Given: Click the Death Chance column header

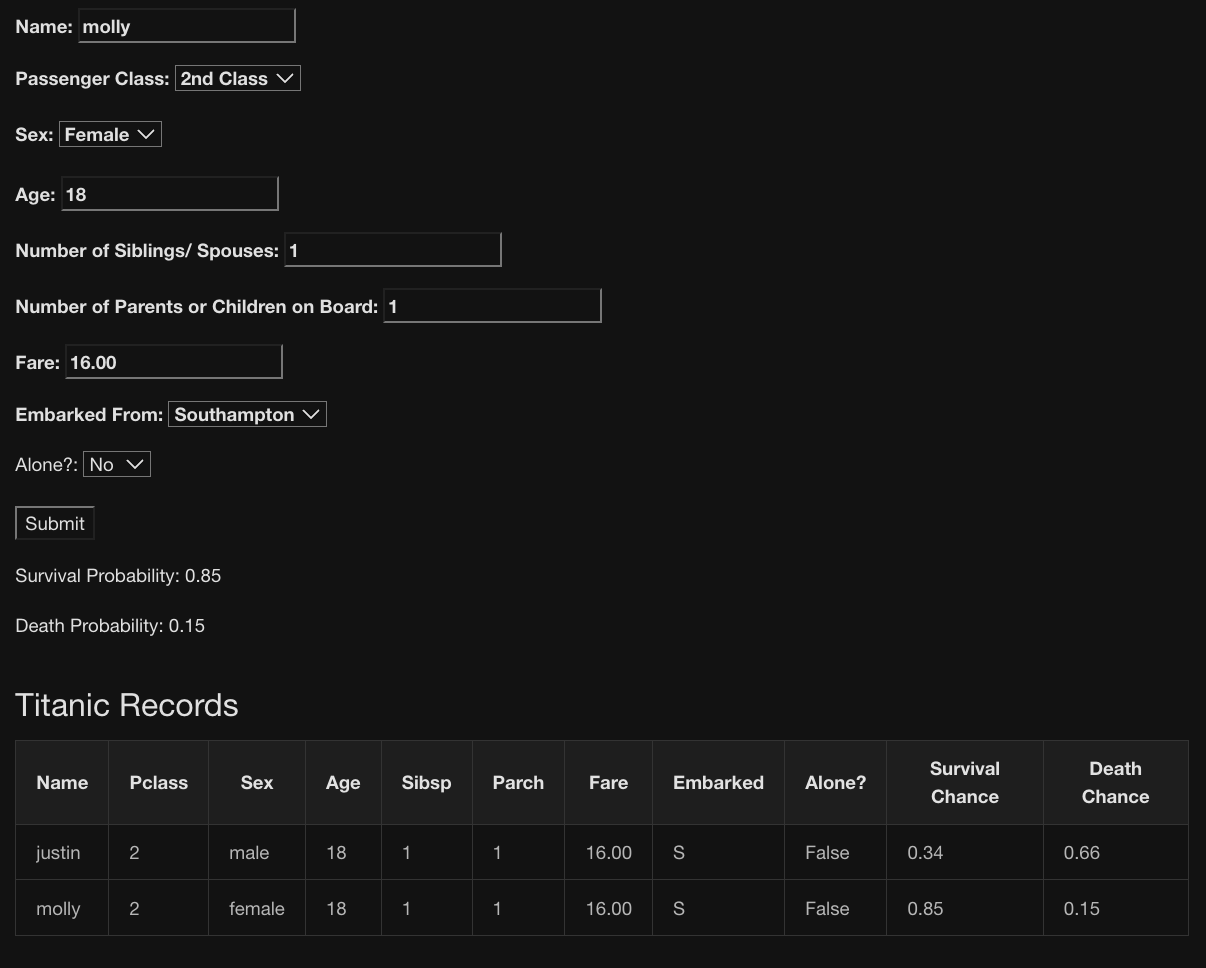Looking at the screenshot, I should 1116,783.
